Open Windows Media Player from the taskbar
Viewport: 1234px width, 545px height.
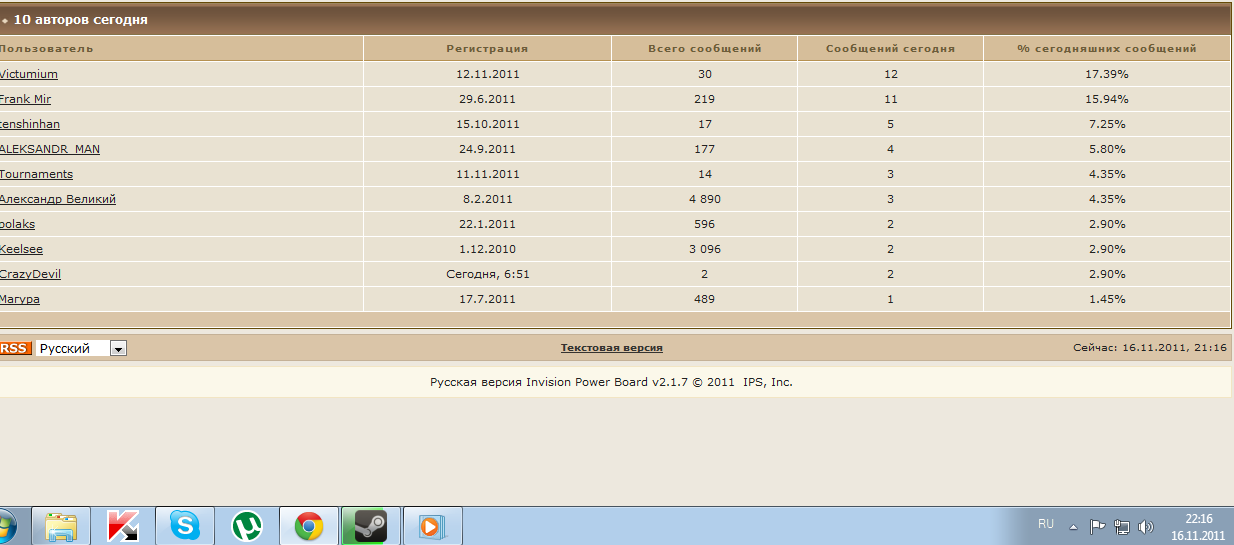(432, 526)
